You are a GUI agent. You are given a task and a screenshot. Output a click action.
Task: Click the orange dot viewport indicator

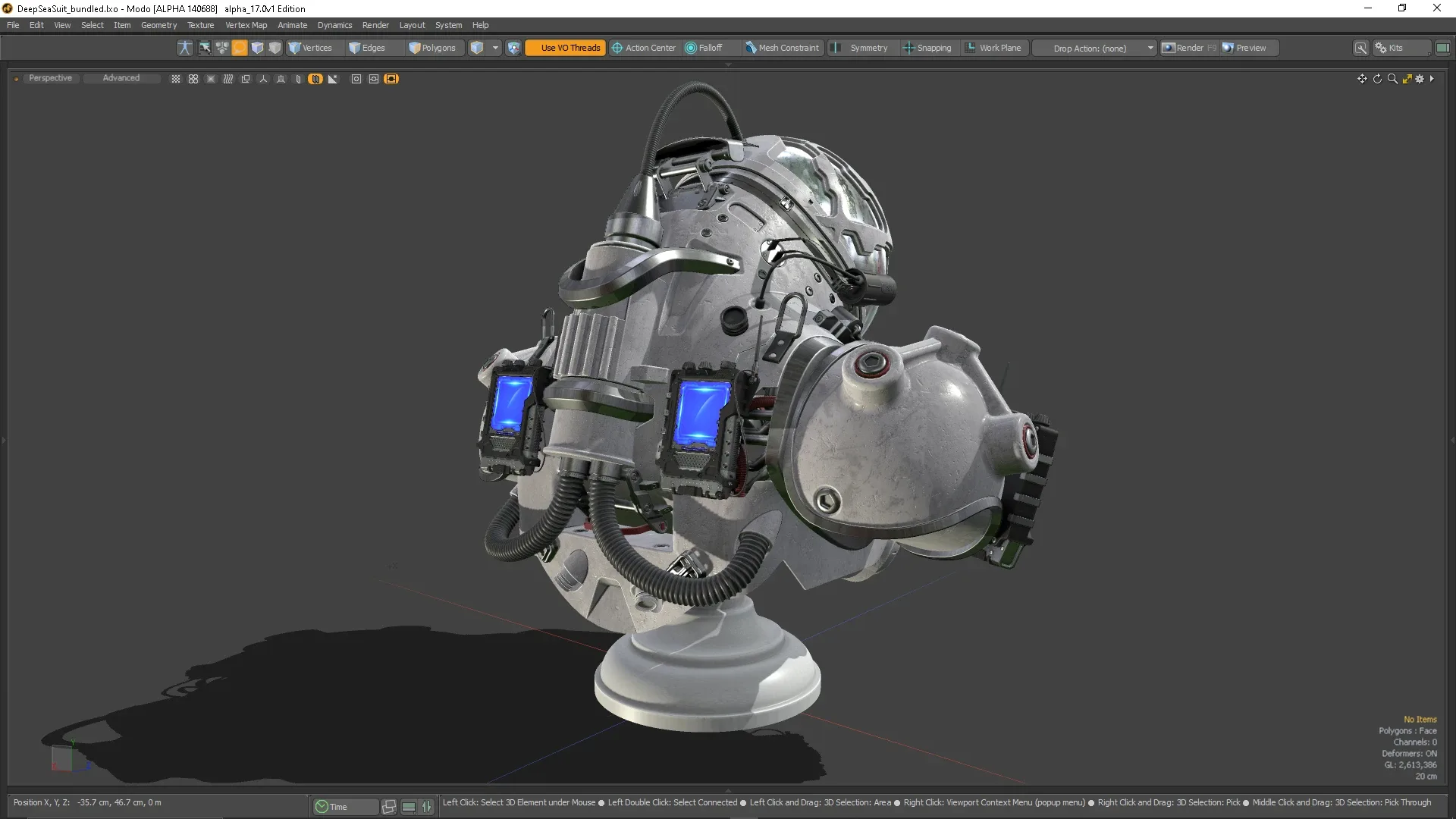click(16, 79)
